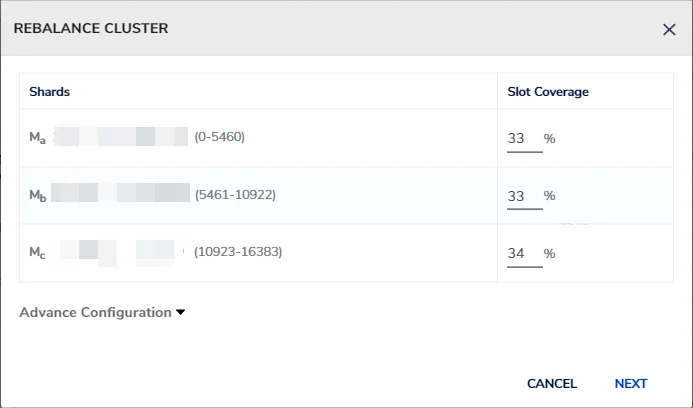Click the percent sign beside the Mc coverage
The image size is (693, 408).
coord(549,253)
